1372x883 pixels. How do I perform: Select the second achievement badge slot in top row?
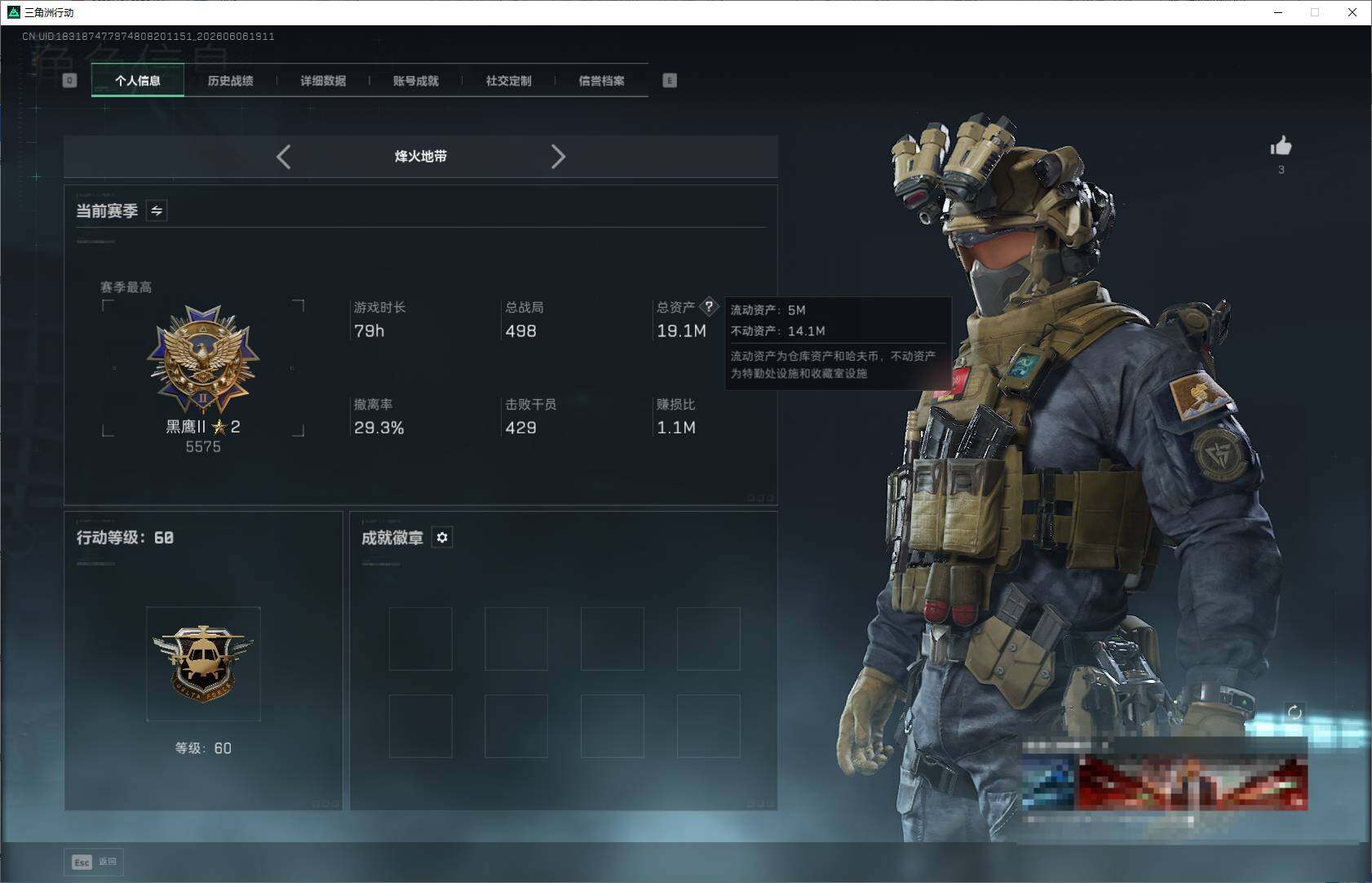516,638
